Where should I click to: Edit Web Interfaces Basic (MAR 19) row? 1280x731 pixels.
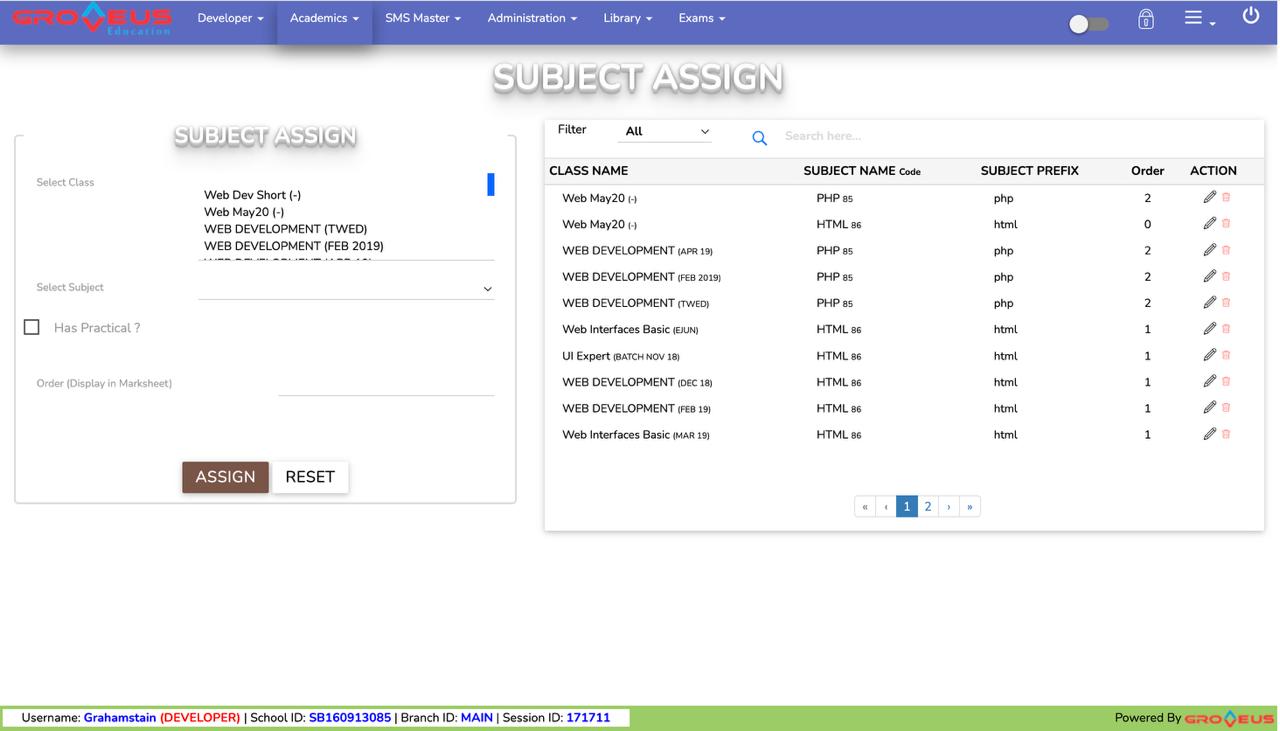pos(1209,434)
